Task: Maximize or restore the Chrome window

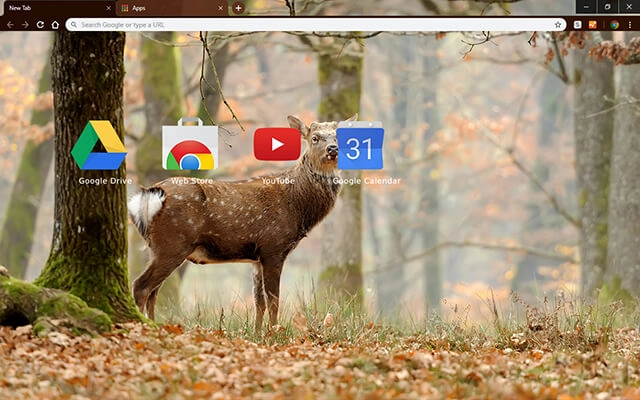Action: pos(607,7)
